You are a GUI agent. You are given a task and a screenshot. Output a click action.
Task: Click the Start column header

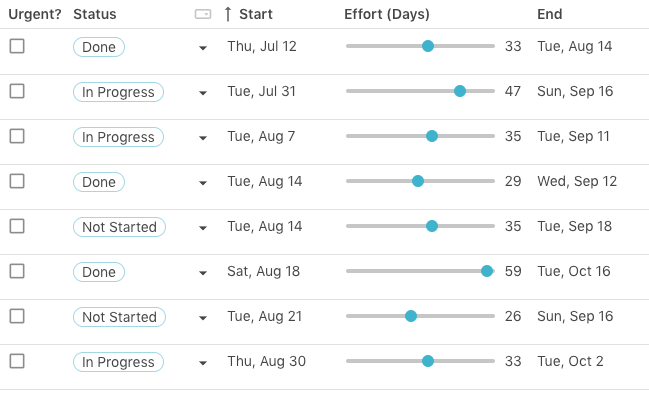click(256, 14)
